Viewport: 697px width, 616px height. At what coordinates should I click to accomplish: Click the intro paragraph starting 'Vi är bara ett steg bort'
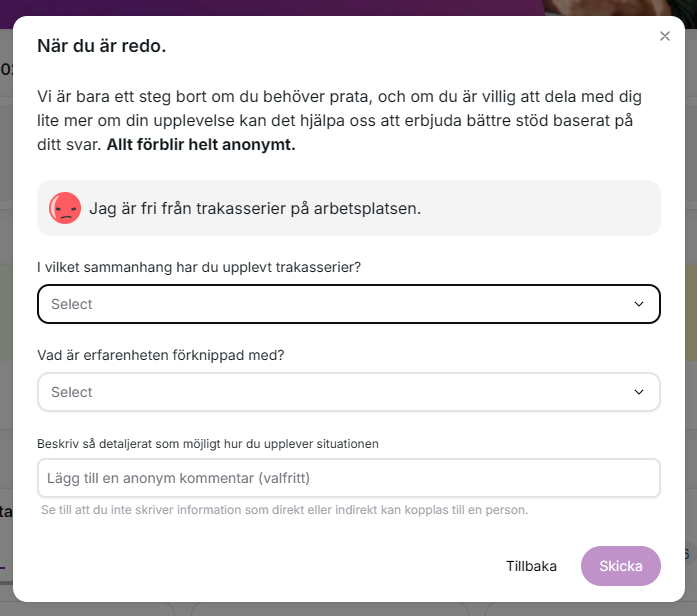point(340,120)
